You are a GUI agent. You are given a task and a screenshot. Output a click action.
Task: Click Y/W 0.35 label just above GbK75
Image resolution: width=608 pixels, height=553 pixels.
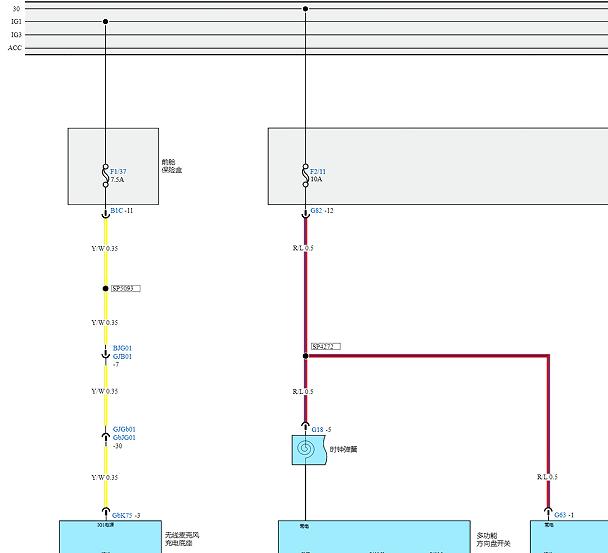[105, 477]
